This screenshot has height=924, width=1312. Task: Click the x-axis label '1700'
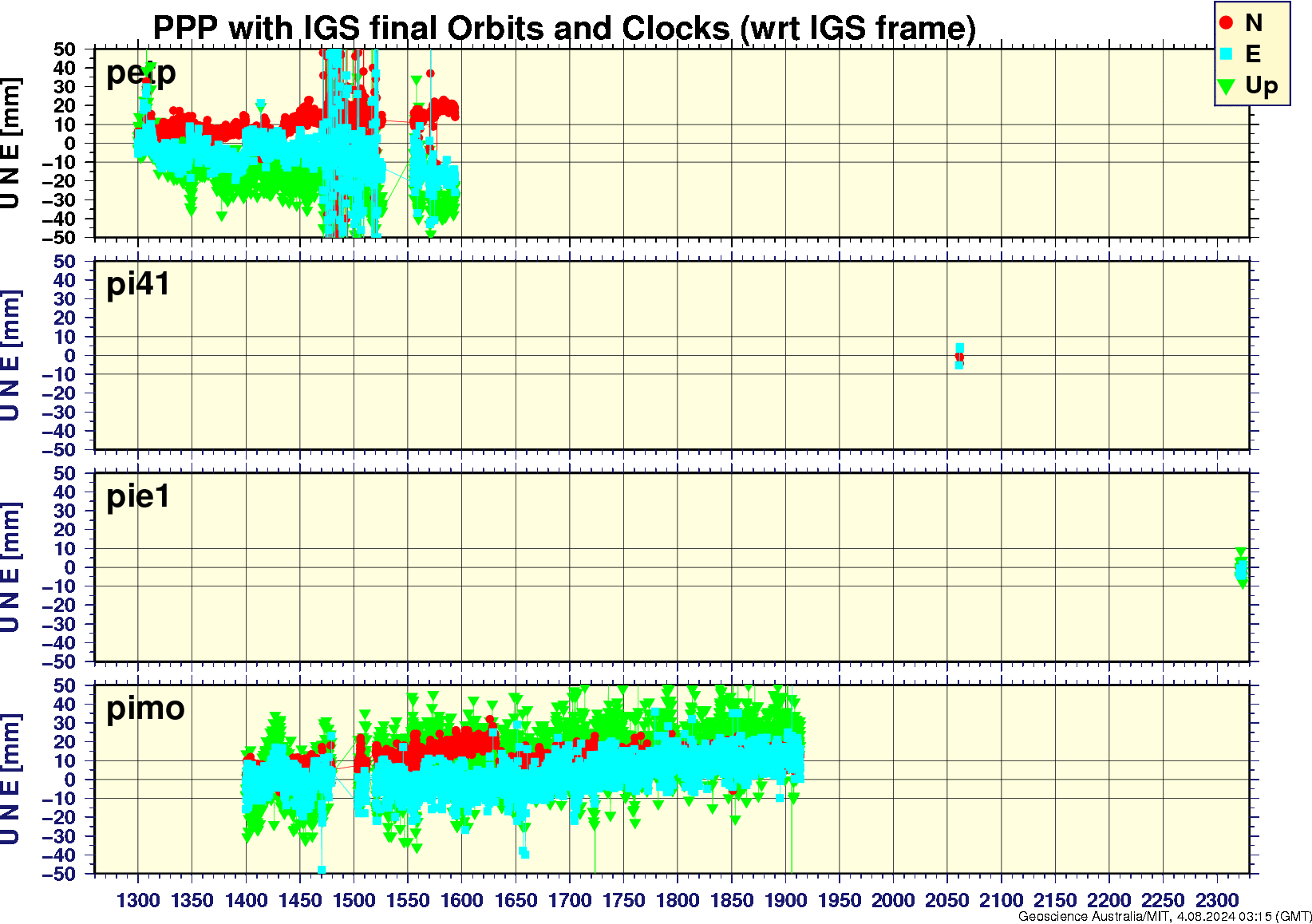click(x=570, y=901)
